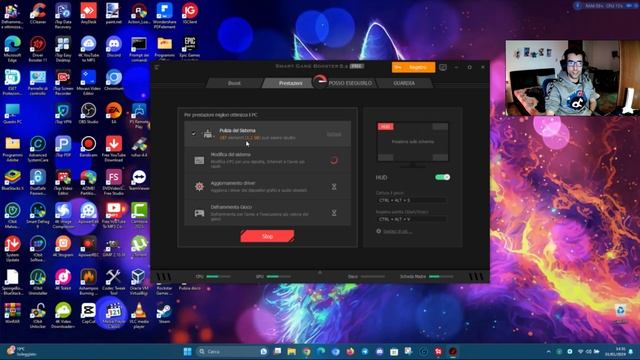Open the Recycle Bin on desktop

coord(620,313)
